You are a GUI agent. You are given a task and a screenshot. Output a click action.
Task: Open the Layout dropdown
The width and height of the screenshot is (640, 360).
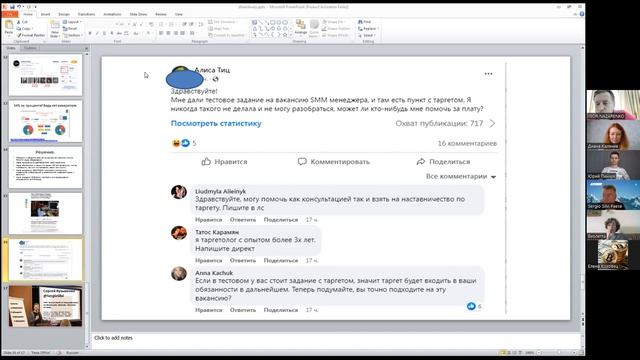(72, 22)
